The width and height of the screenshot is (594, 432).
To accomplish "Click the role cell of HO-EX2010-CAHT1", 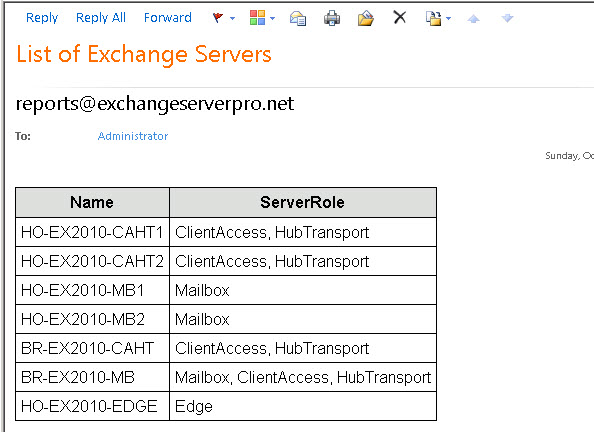I will 303,232.
